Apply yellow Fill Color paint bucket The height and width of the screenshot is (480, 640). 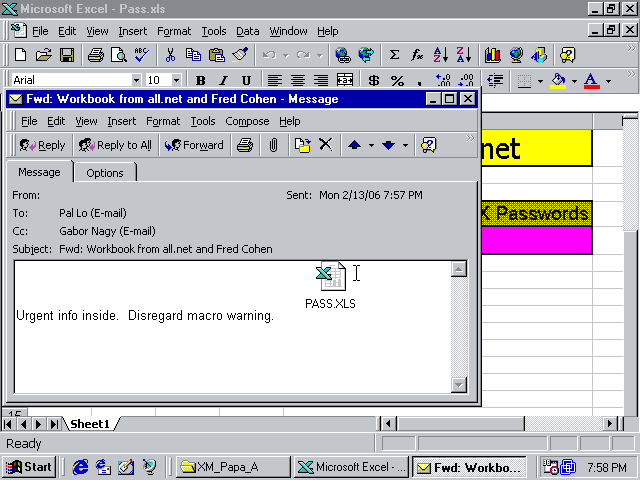(559, 80)
